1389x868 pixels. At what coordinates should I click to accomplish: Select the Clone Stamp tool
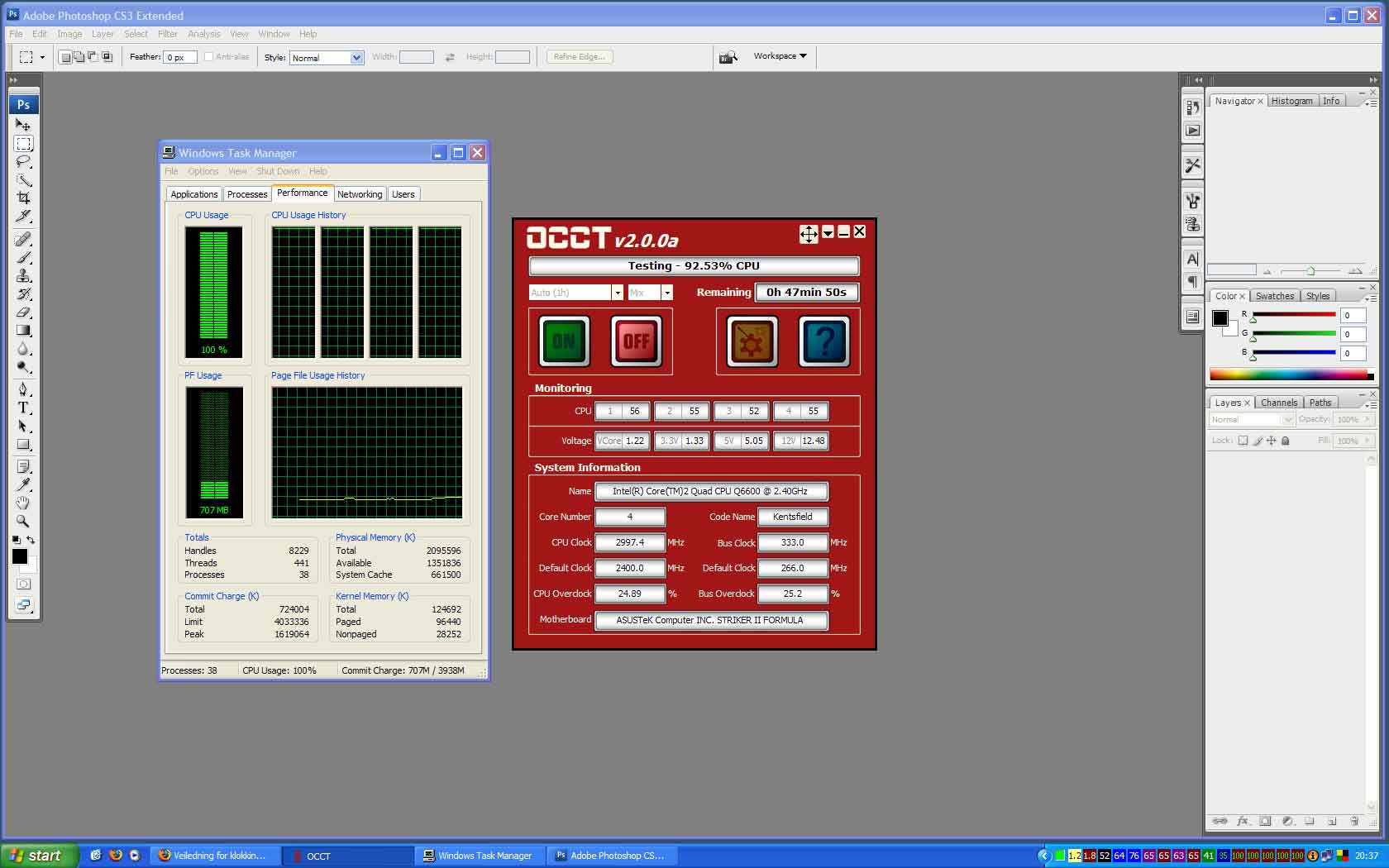23,276
